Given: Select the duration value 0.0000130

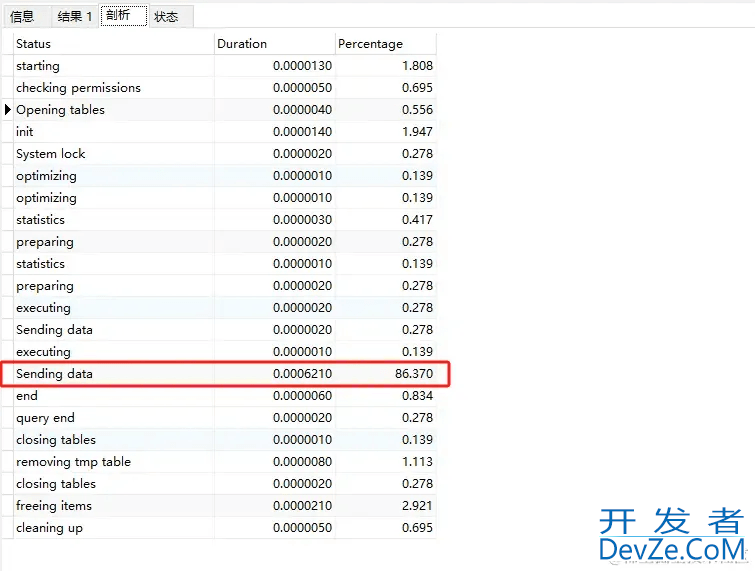Looking at the screenshot, I should click(x=302, y=65).
